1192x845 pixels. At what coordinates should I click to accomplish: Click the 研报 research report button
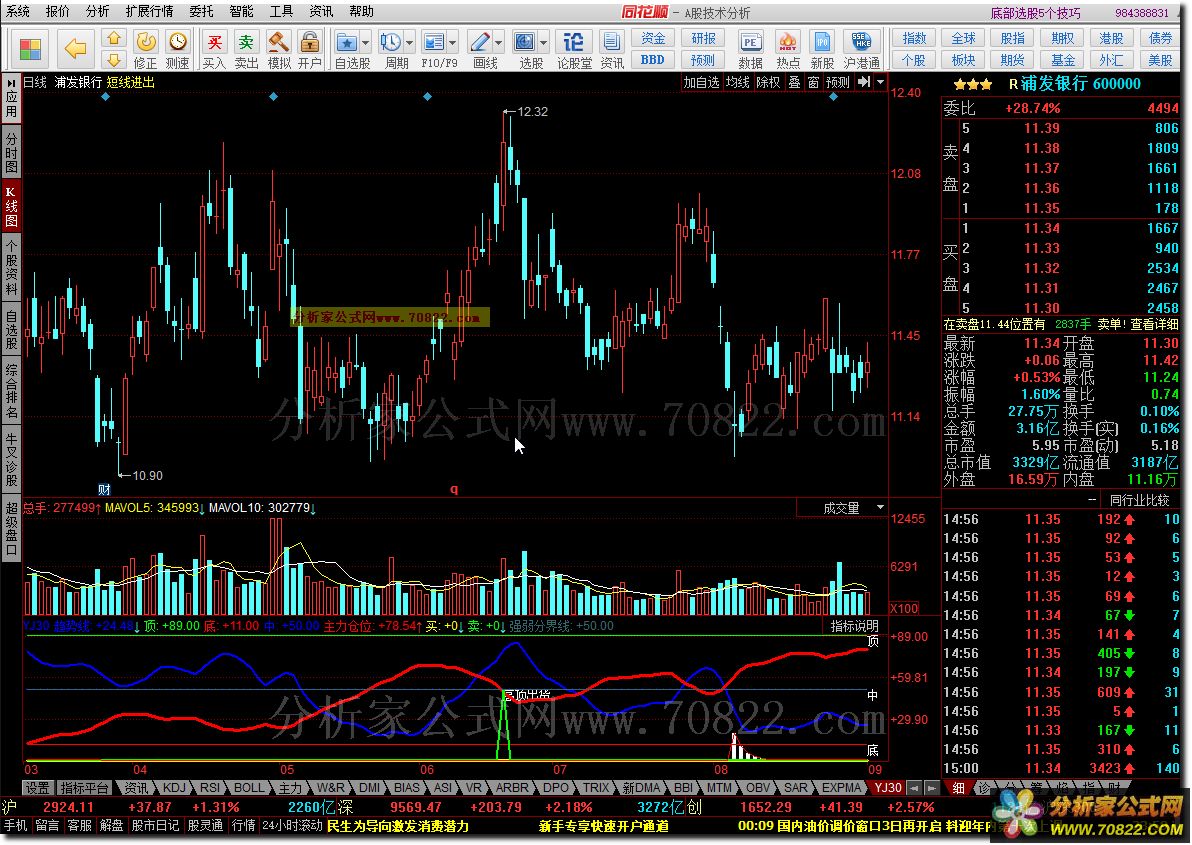pyautogui.click(x=703, y=39)
